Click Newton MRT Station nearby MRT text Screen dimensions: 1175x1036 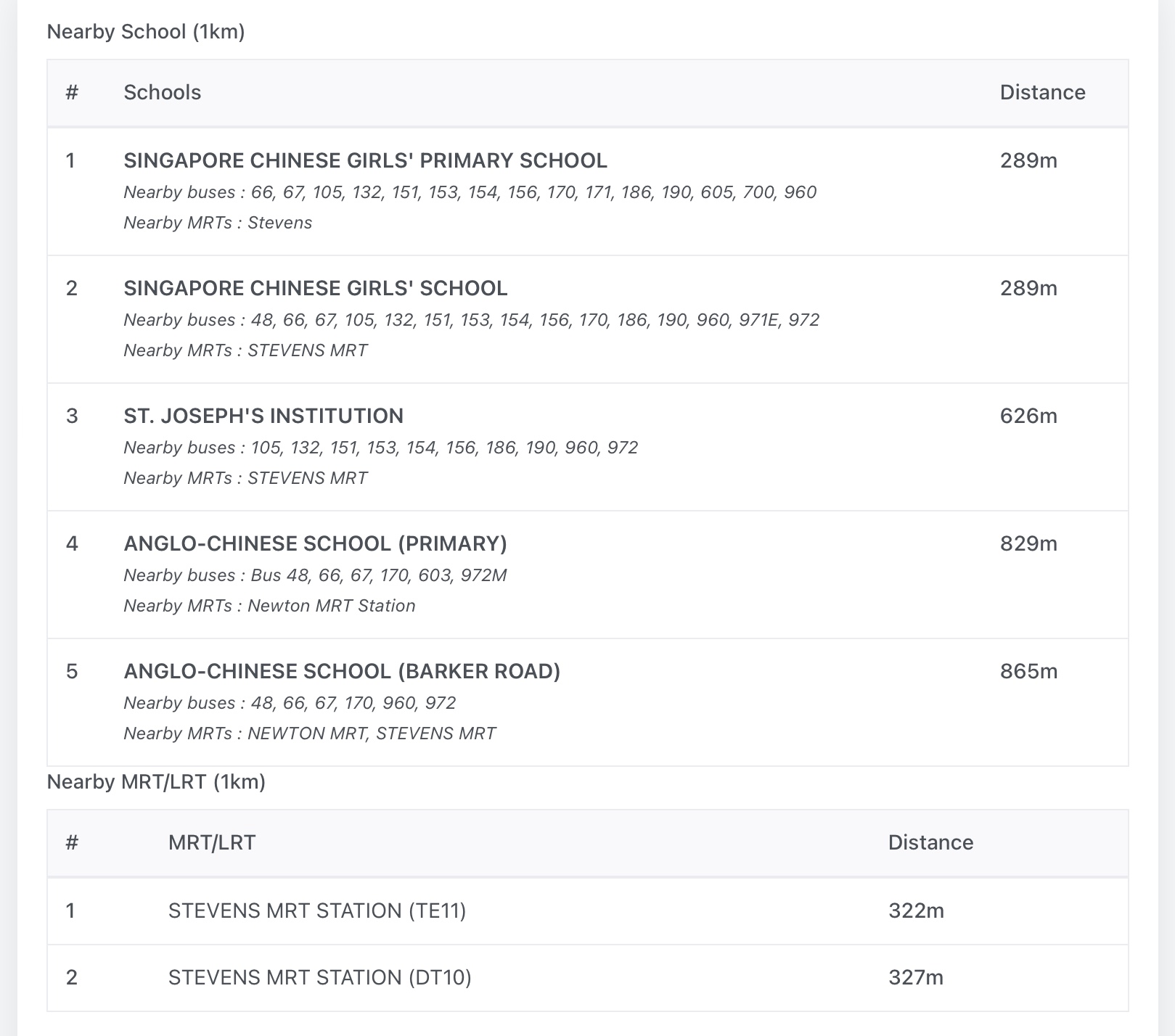pyautogui.click(x=331, y=606)
